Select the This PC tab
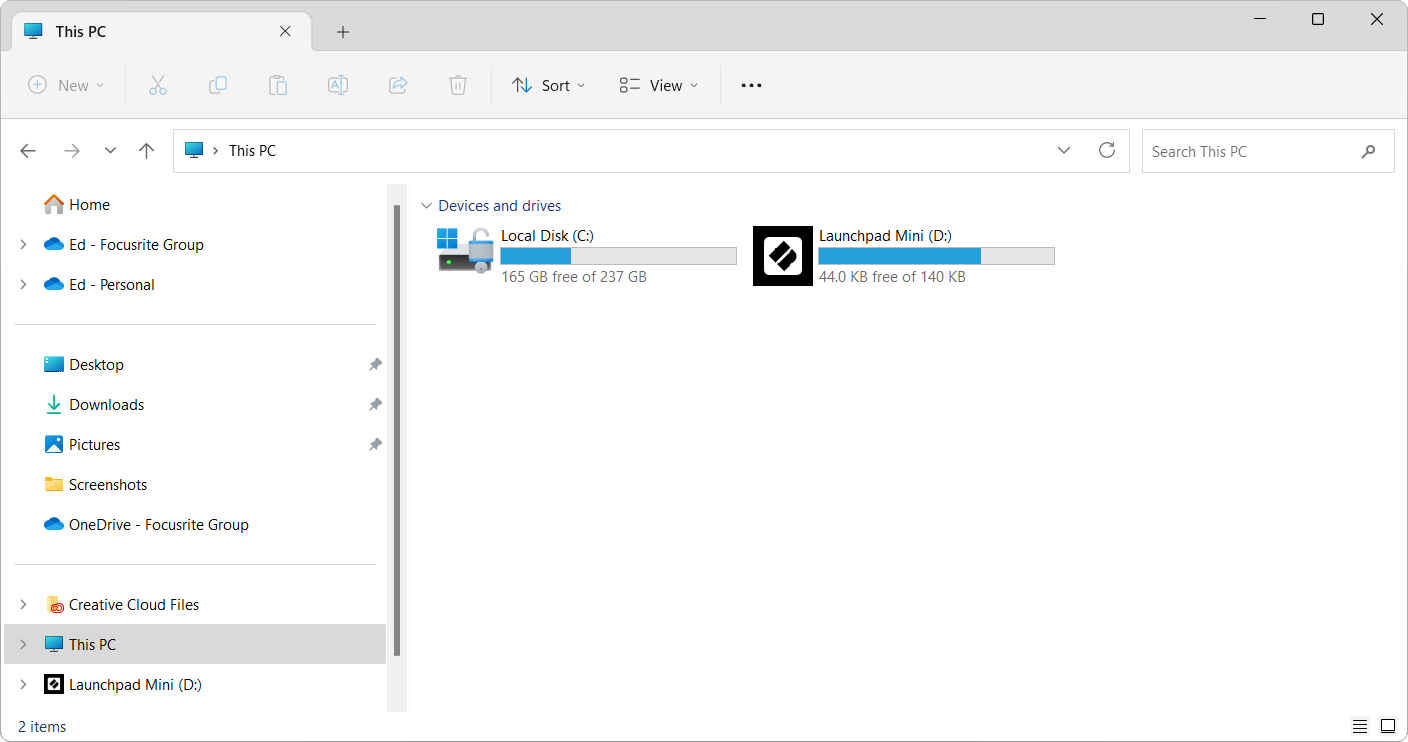Viewport: 1408px width, 742px height. pyautogui.click(x=160, y=31)
